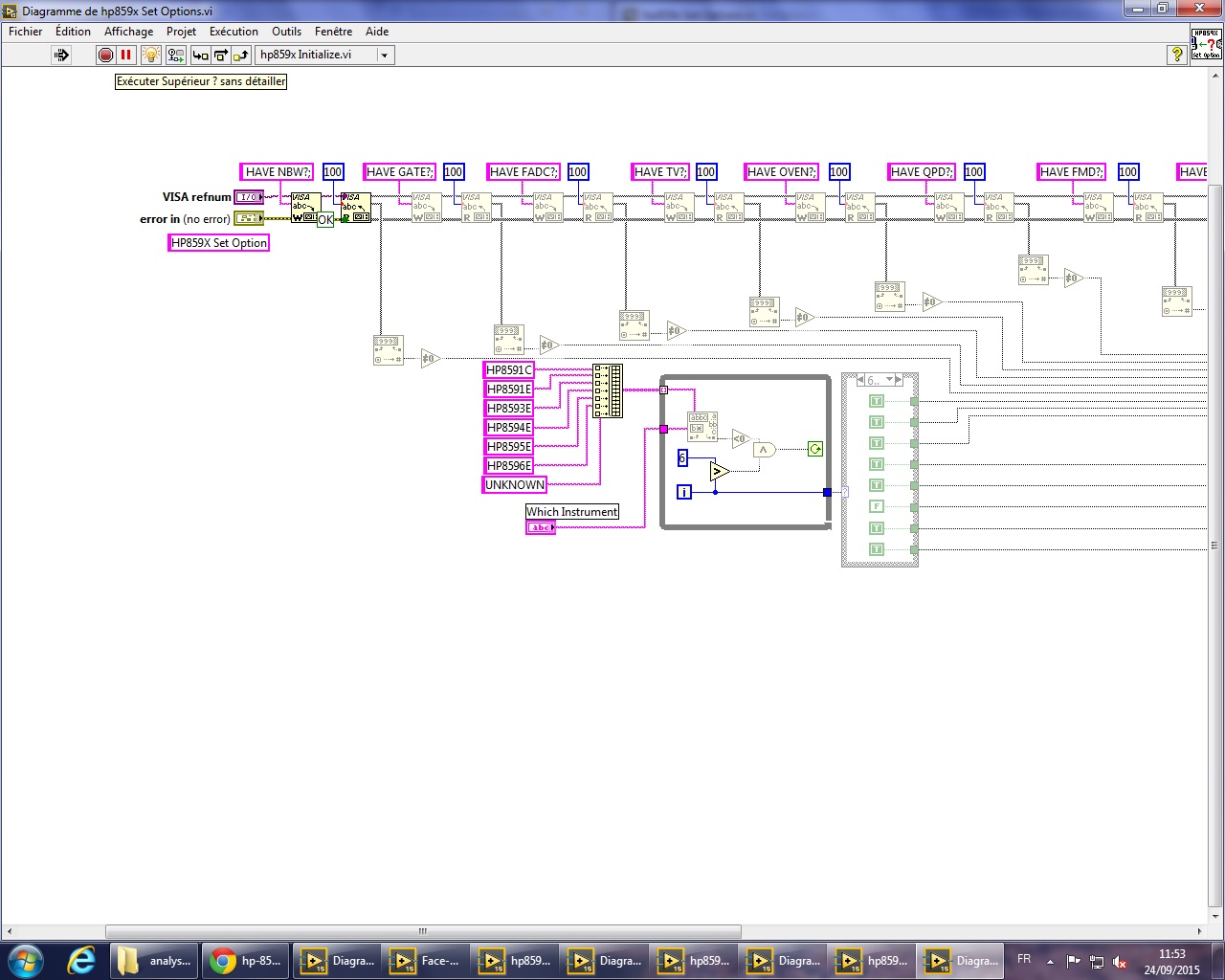Select the UNKNOWN string constant
The image size is (1225, 980).
point(515,485)
